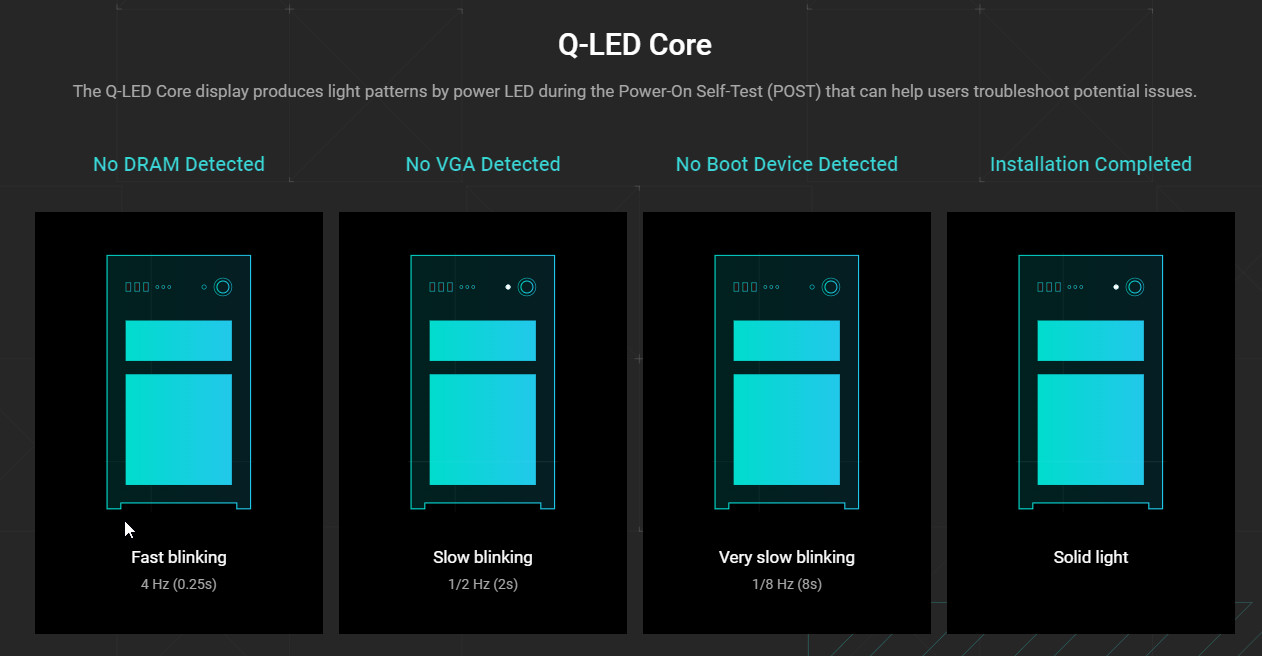Click the power button icon in No Boot Device case

(831, 287)
